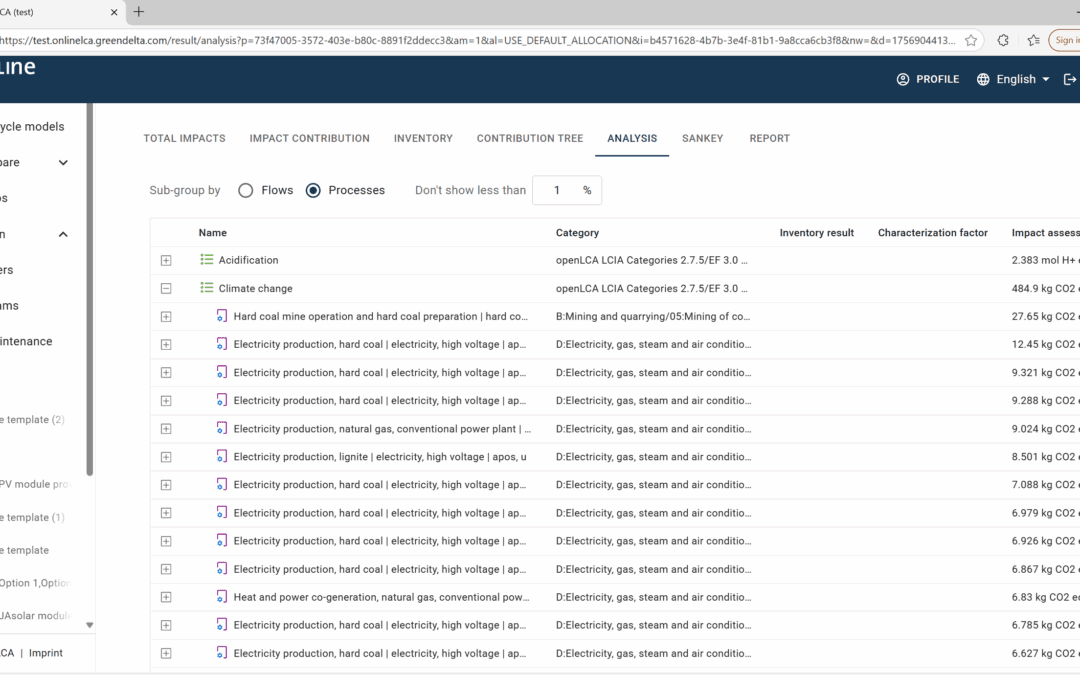
Task: Click the Imprint link in sidebar
Action: (x=45, y=653)
